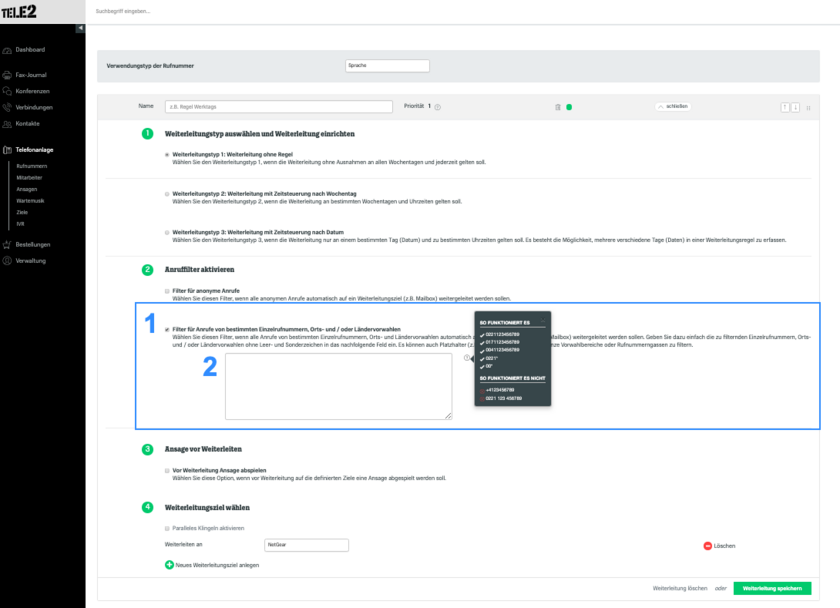Click the Weiterleitung speichern button
Screen dimensions: 840x608
click(x=772, y=588)
